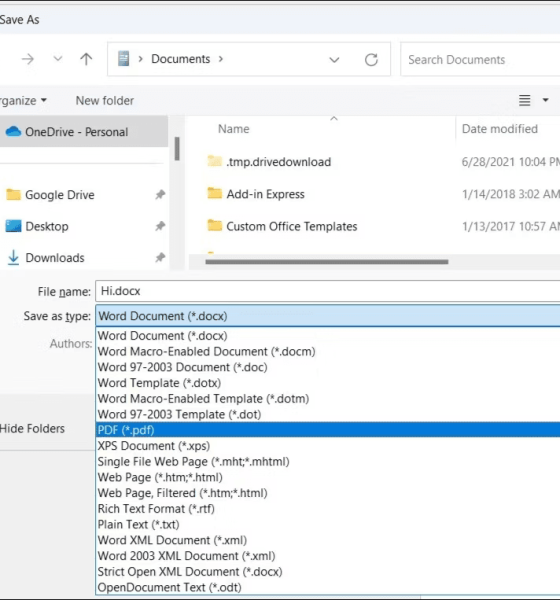This screenshot has height=600, width=560.
Task: Click date 1/14/2018 3:02 AM cell
Action: point(511,194)
